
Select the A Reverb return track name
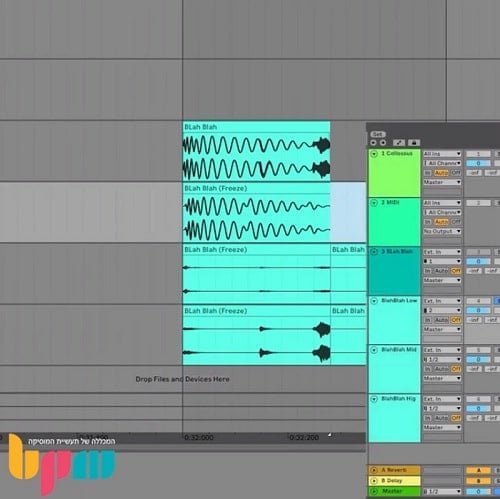pyautogui.click(x=394, y=470)
